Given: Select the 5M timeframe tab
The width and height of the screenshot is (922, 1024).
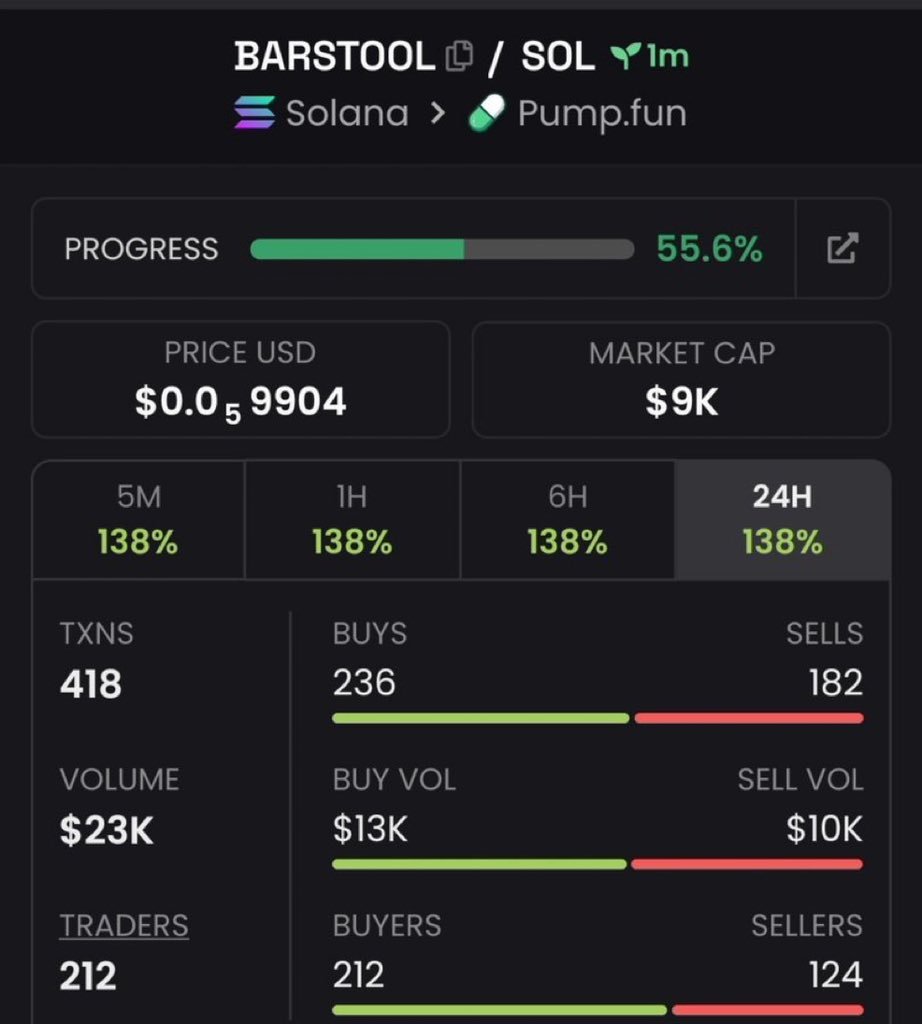Looking at the screenshot, I should point(138,520).
